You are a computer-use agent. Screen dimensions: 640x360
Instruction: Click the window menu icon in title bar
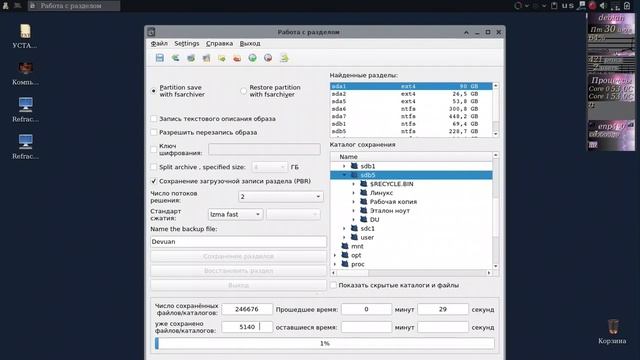tap(151, 32)
